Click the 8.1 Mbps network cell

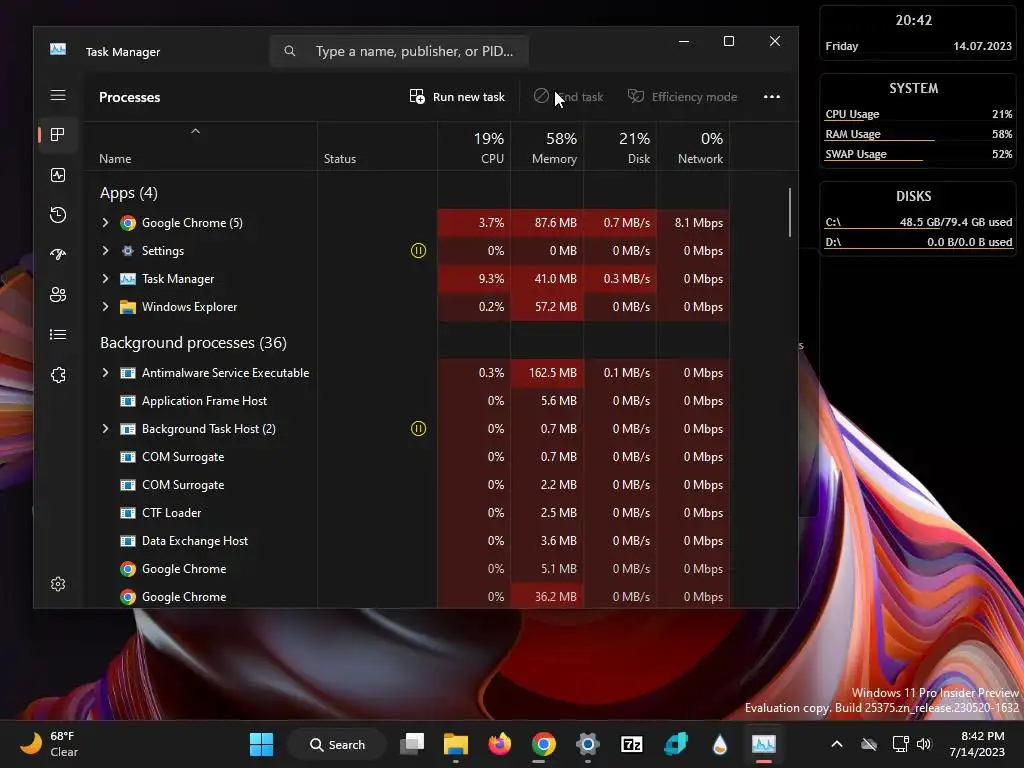694,223
